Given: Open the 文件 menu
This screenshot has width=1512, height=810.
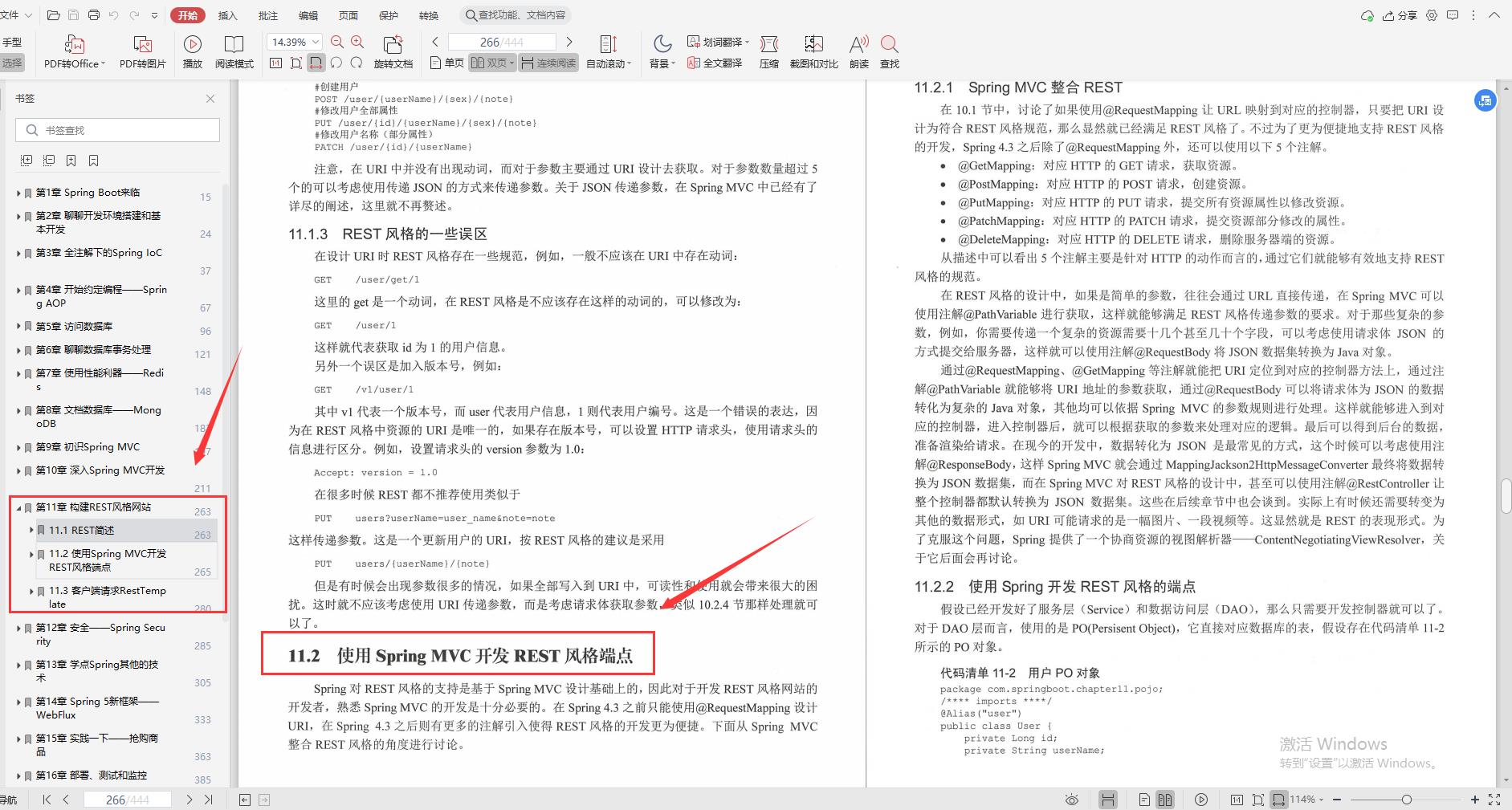Looking at the screenshot, I should 16,15.
